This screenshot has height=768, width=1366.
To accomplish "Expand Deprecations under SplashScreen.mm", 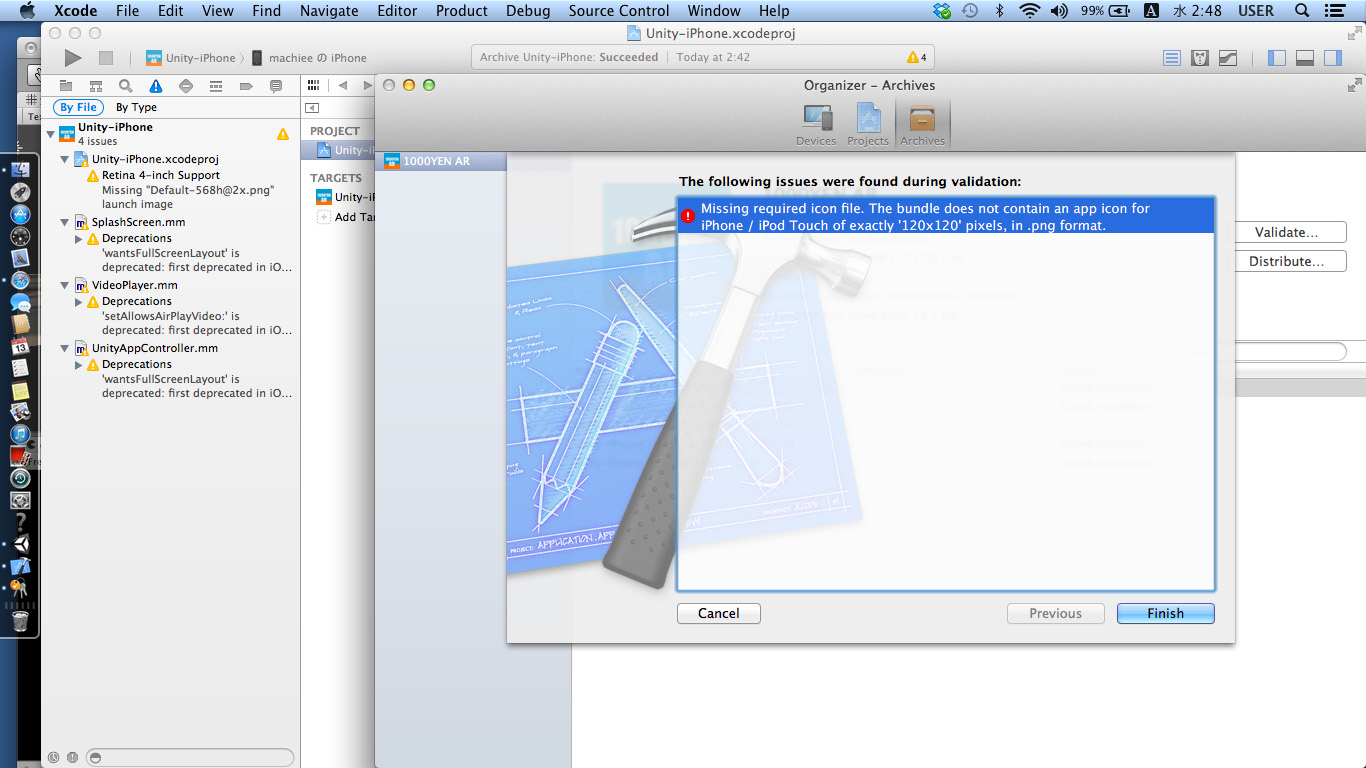I will pos(79,239).
